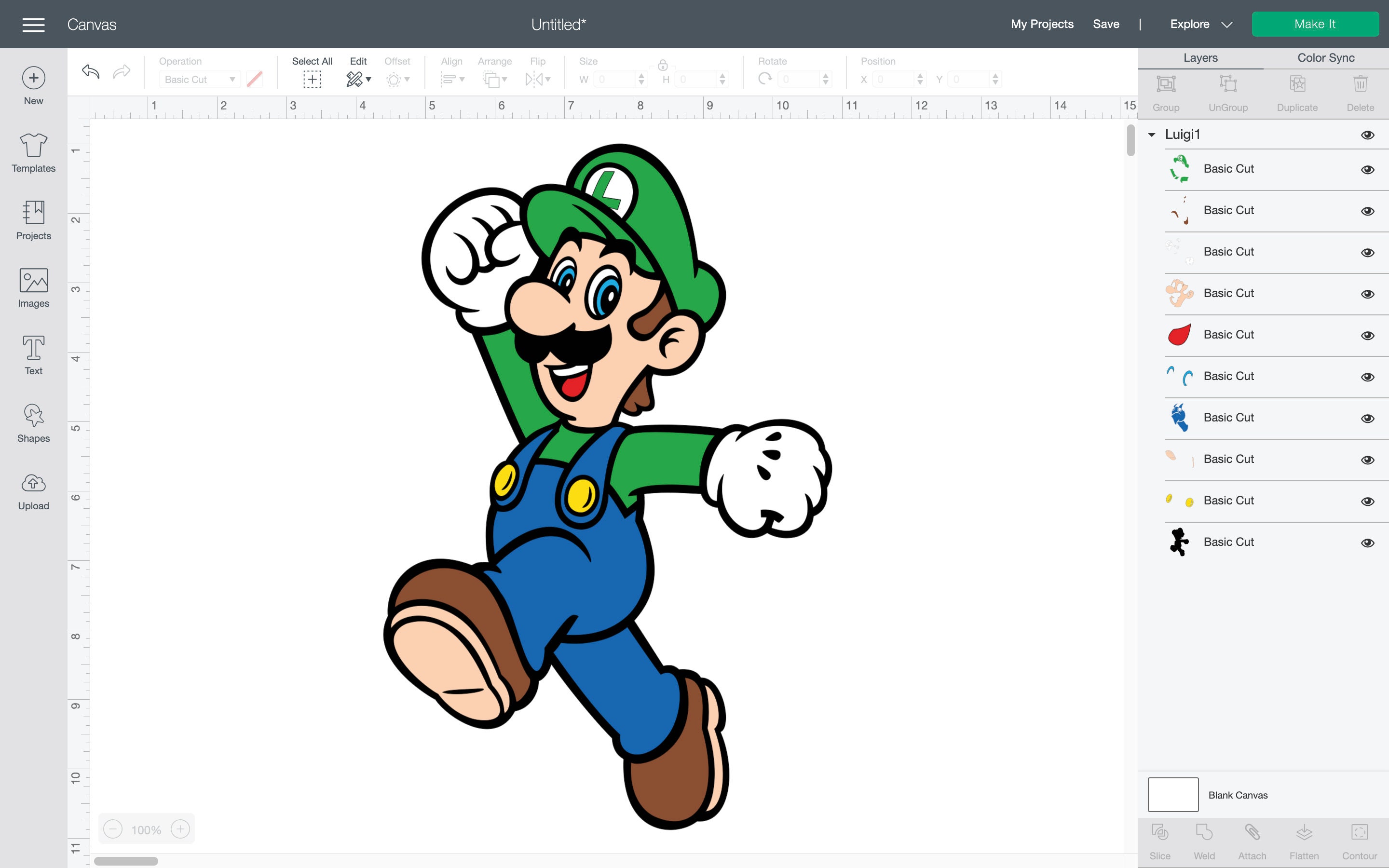
Task: Select the black silhouette layer thumbnail
Action: [1179, 542]
